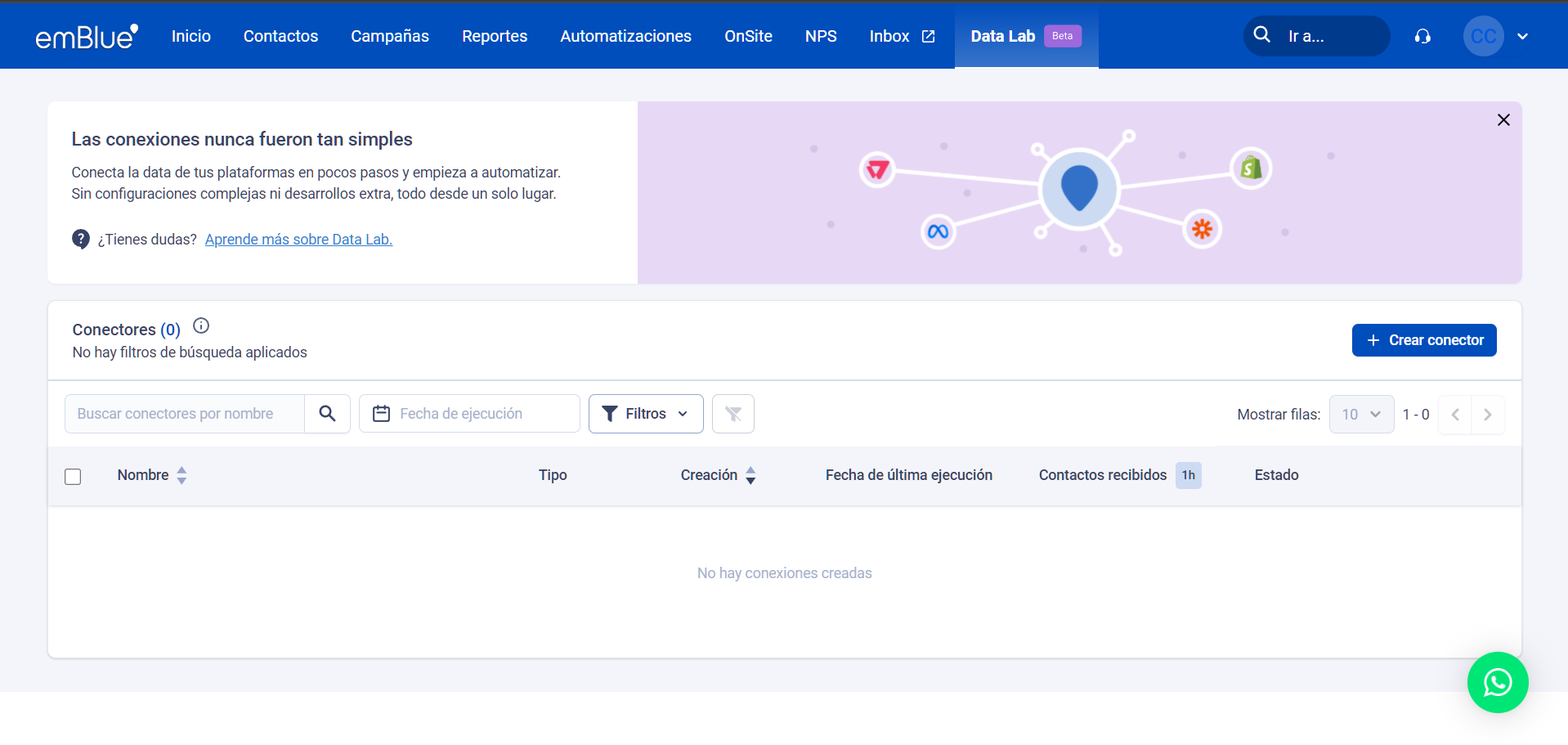
Task: Expand the user account chevron menu
Action: coord(1522,37)
